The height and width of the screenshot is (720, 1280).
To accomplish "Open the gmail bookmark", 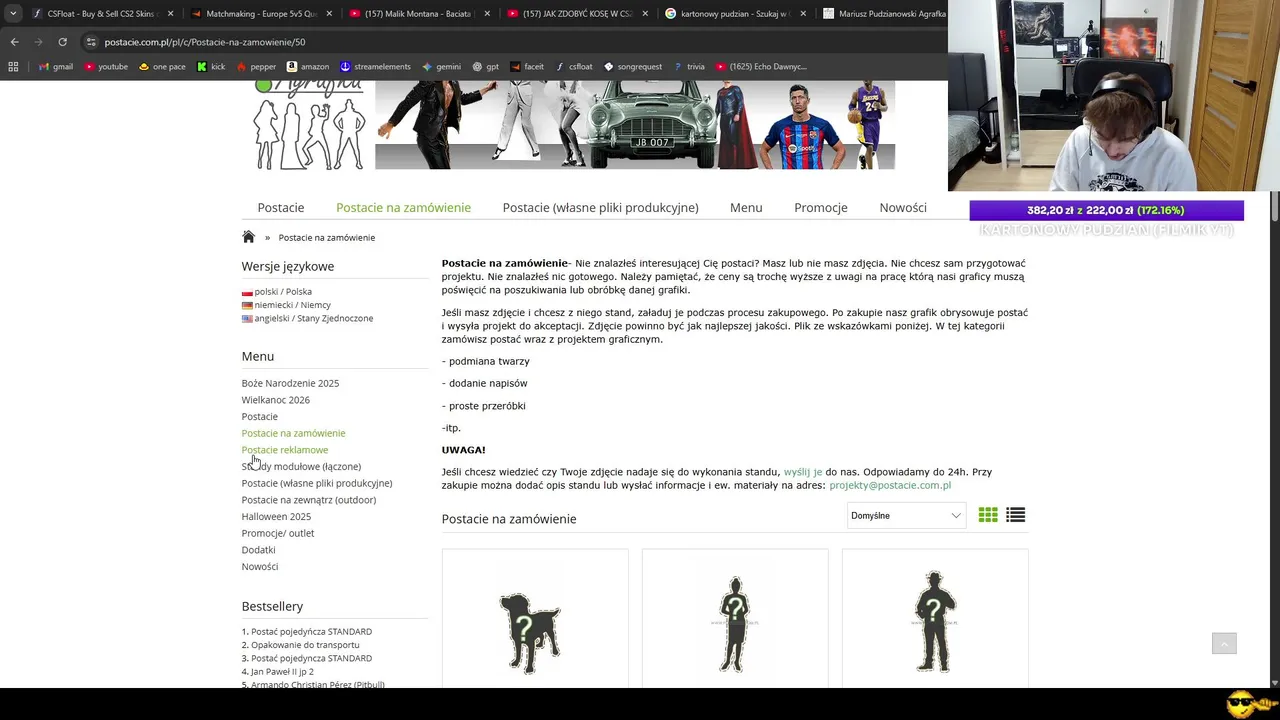I will [x=56, y=67].
